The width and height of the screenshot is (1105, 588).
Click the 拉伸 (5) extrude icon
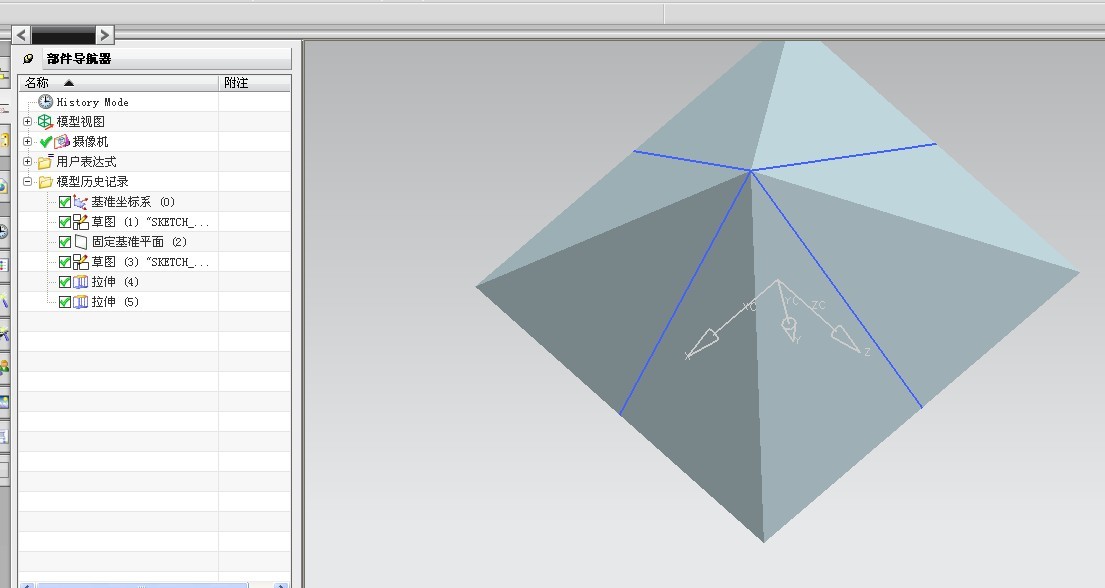coord(80,302)
